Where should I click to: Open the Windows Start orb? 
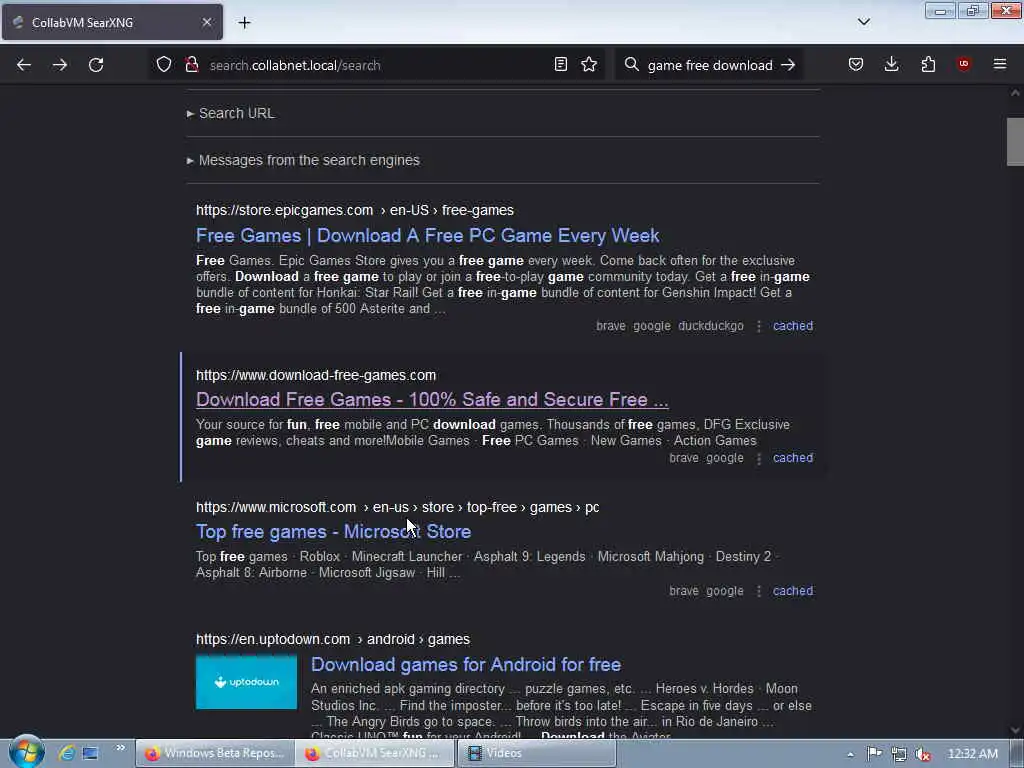26,752
